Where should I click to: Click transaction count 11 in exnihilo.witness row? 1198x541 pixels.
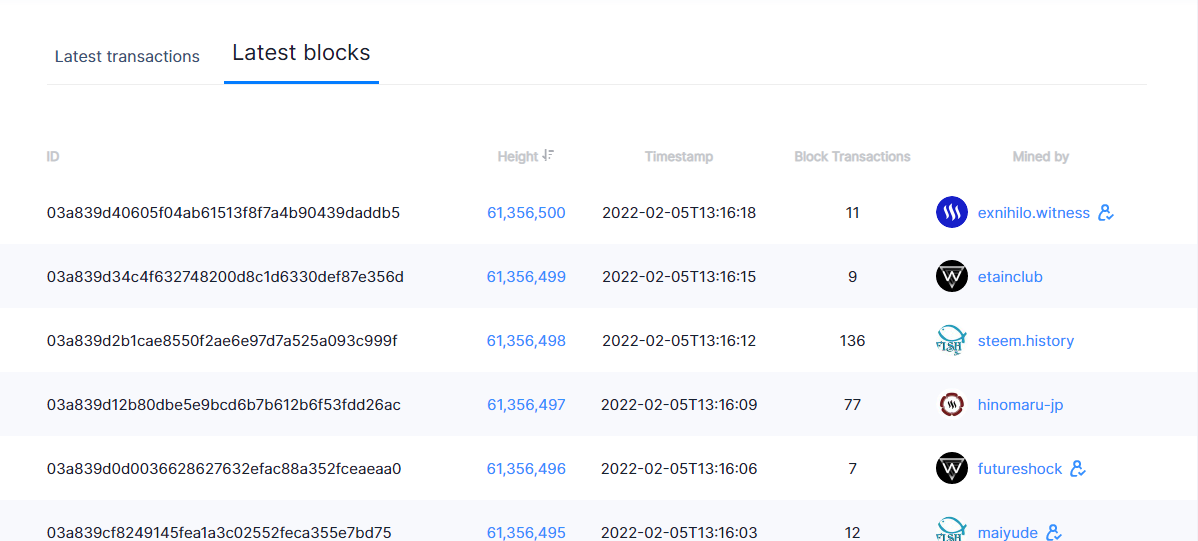[x=853, y=213]
